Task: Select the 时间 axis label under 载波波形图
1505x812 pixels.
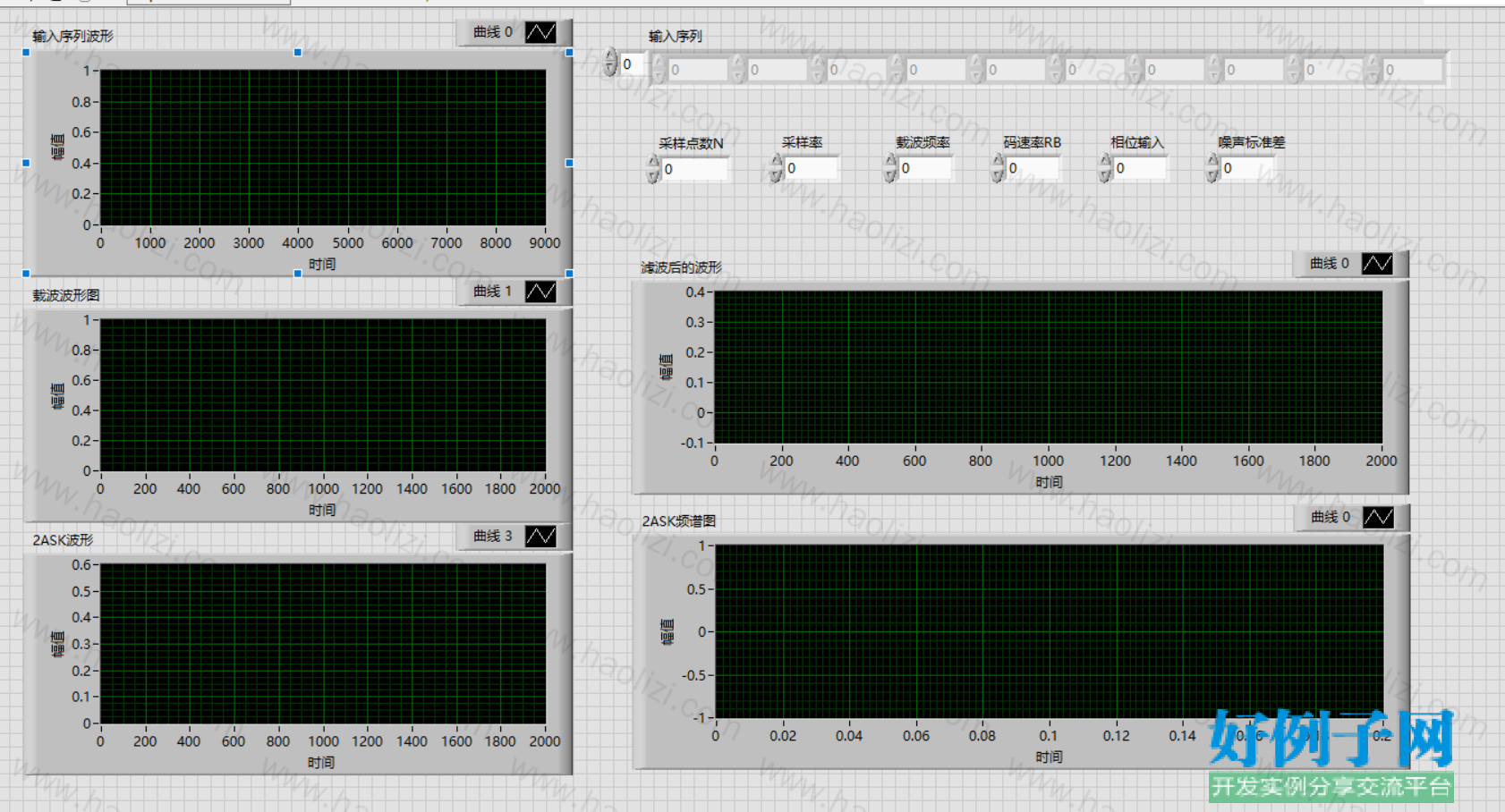Action: (322, 510)
